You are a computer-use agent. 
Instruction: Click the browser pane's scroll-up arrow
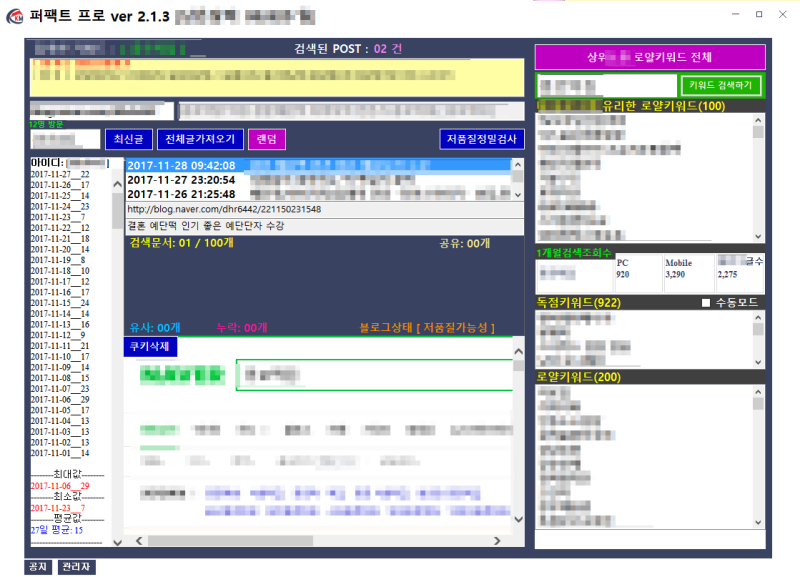[x=518, y=352]
